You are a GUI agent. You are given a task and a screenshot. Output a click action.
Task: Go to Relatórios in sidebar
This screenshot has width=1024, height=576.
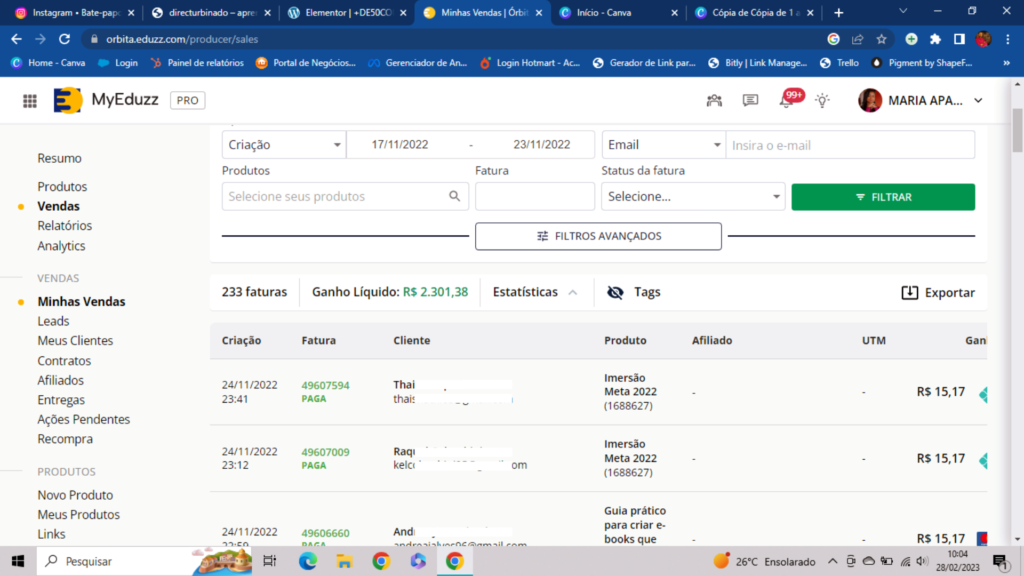pos(65,226)
